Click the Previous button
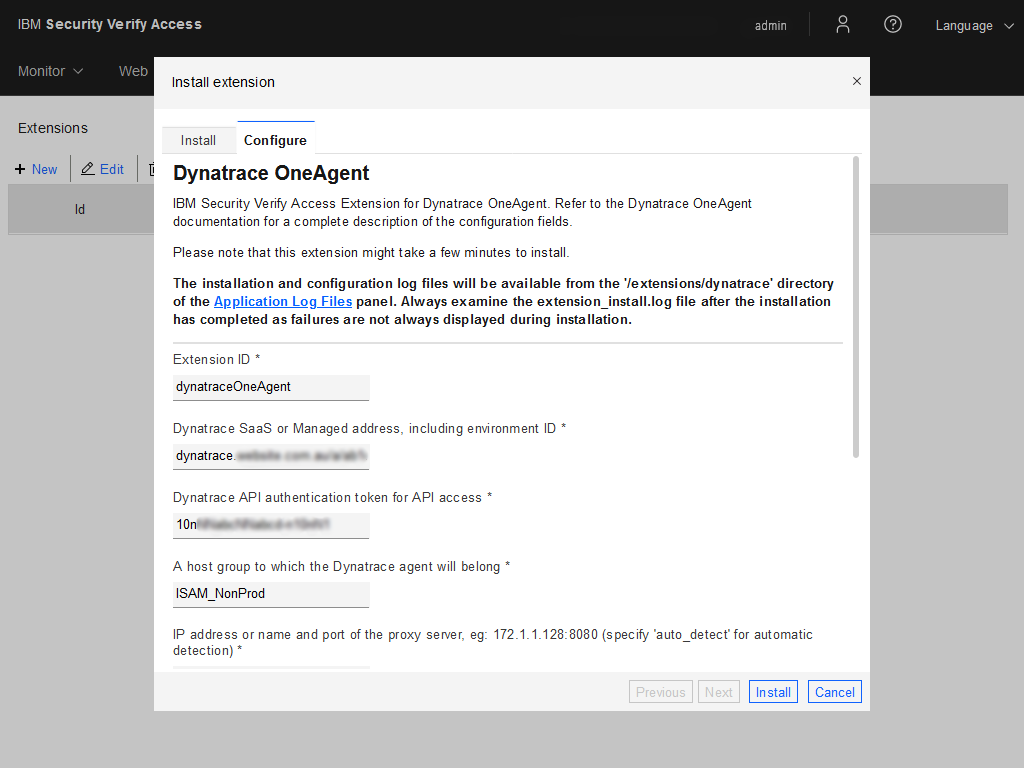 [x=660, y=692]
